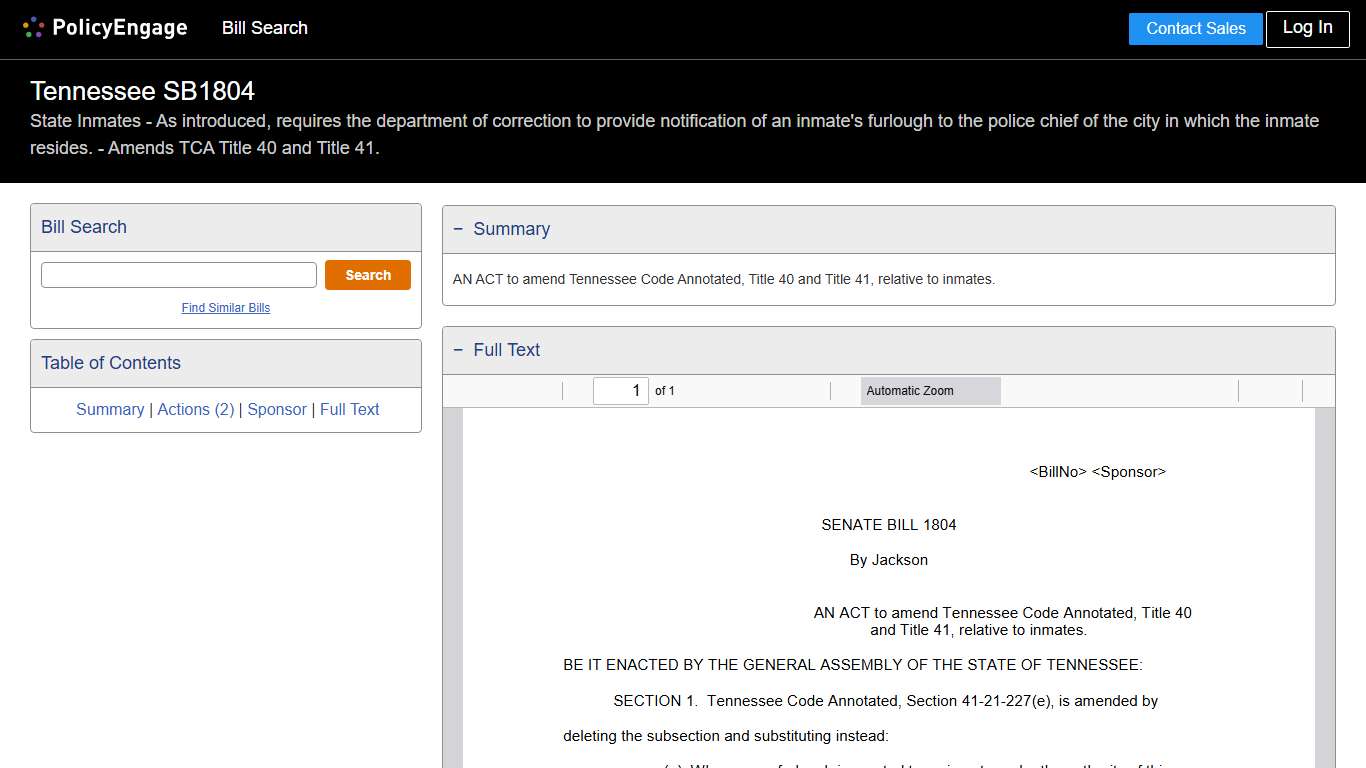
Task: Open Bill Search in the top navigation
Action: (x=264, y=28)
